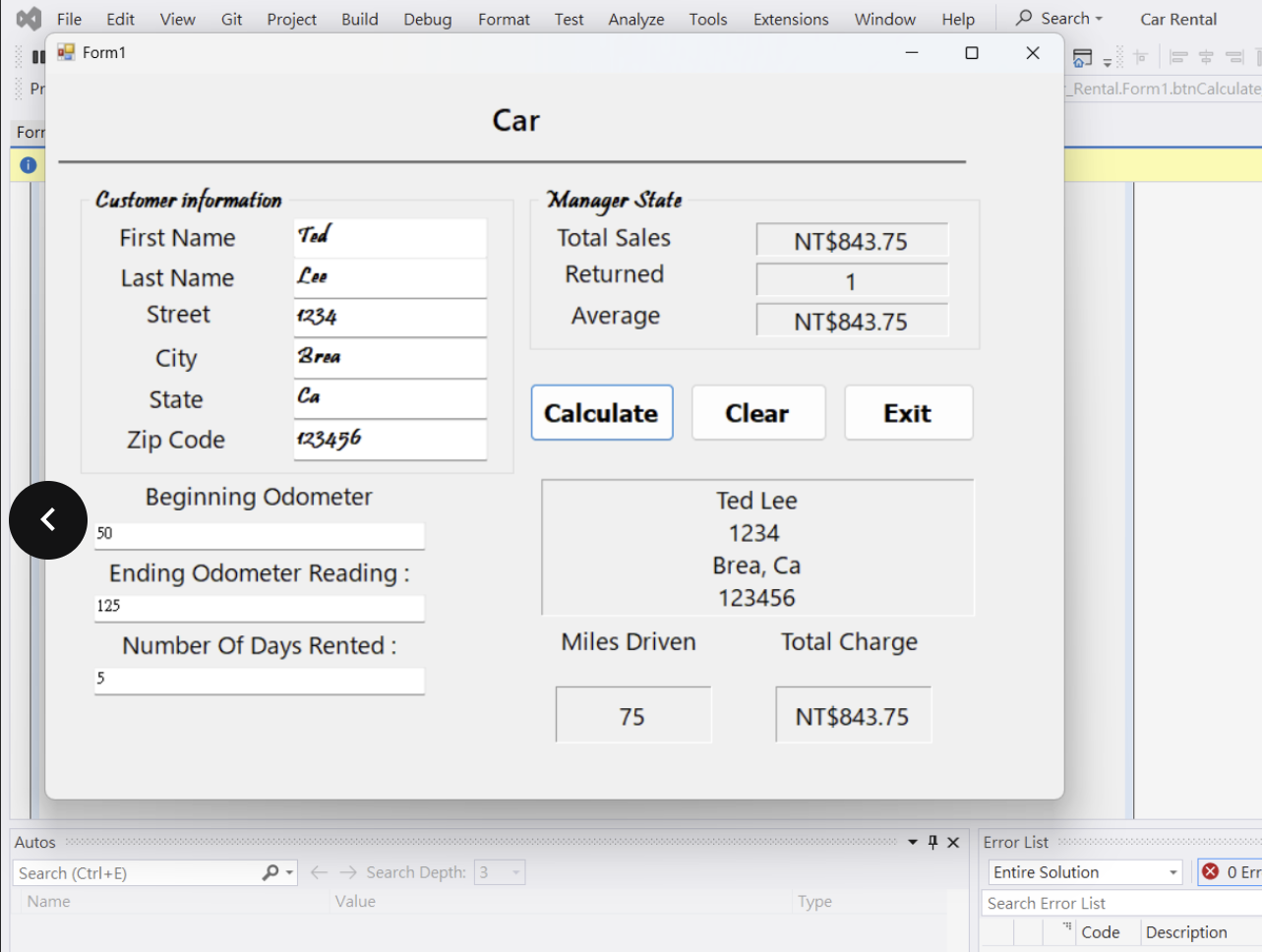Open the Entire Solution scope dropdown
This screenshot has height=952, width=1262.
(1084, 872)
